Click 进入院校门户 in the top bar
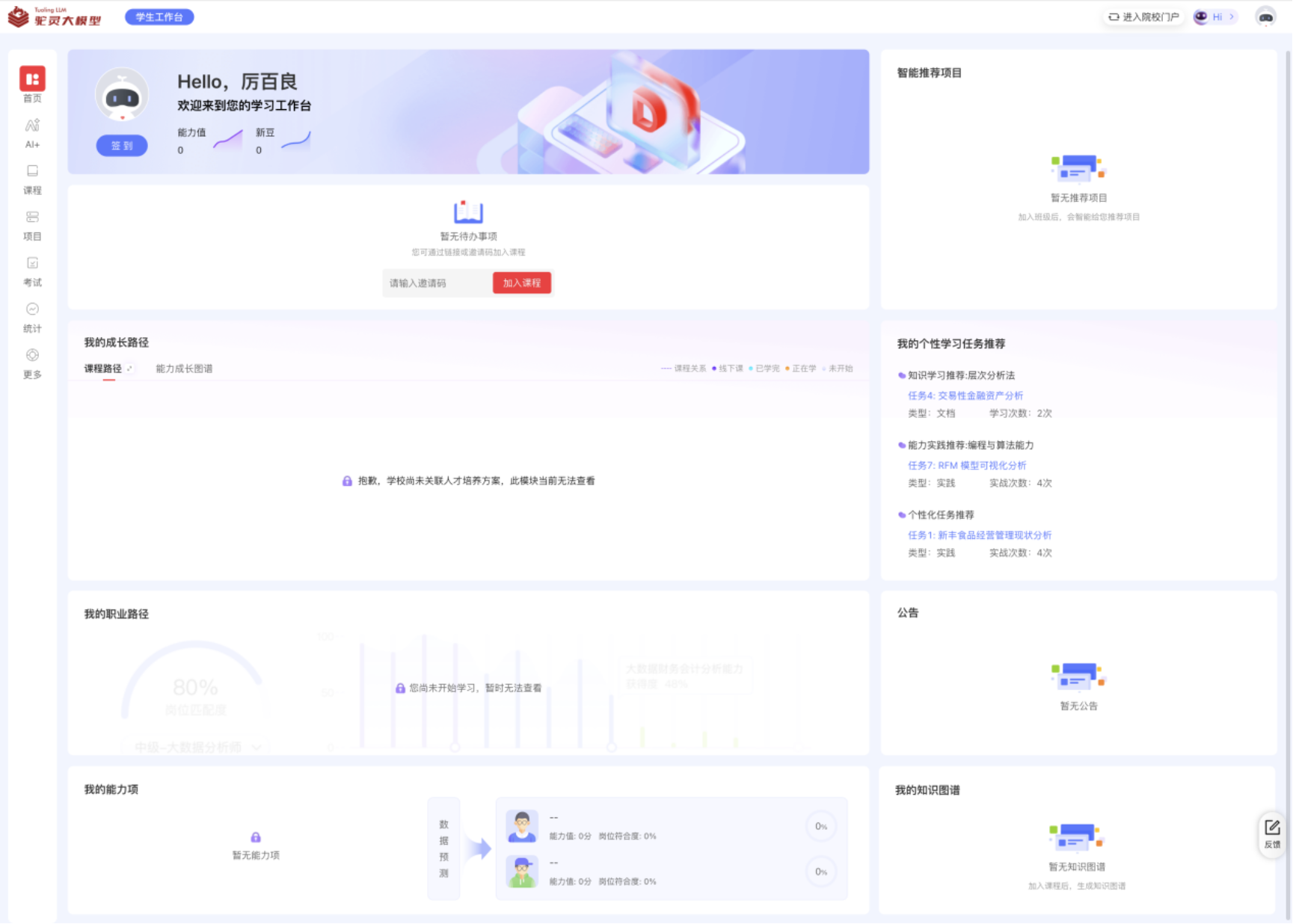 pyautogui.click(x=1143, y=16)
